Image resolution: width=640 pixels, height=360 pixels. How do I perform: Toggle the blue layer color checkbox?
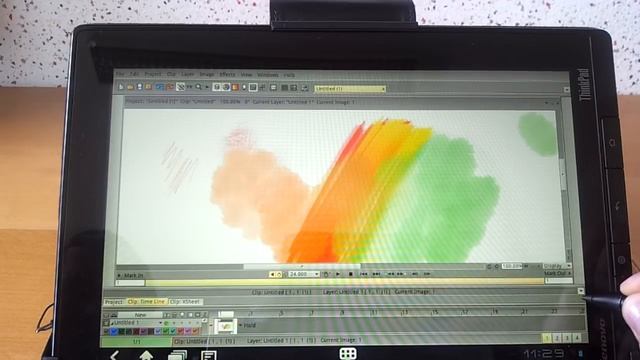tap(114, 331)
